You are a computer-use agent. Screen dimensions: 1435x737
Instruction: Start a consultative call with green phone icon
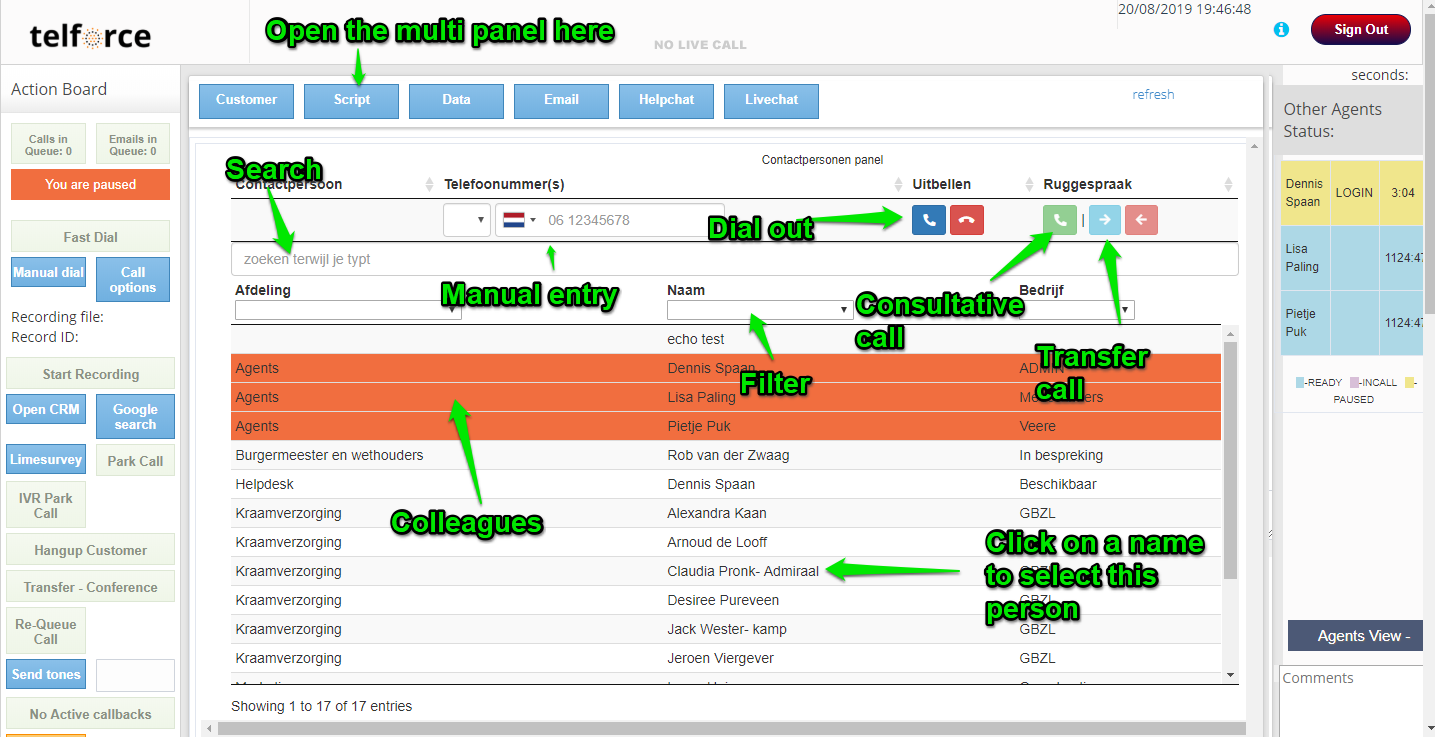click(1060, 220)
